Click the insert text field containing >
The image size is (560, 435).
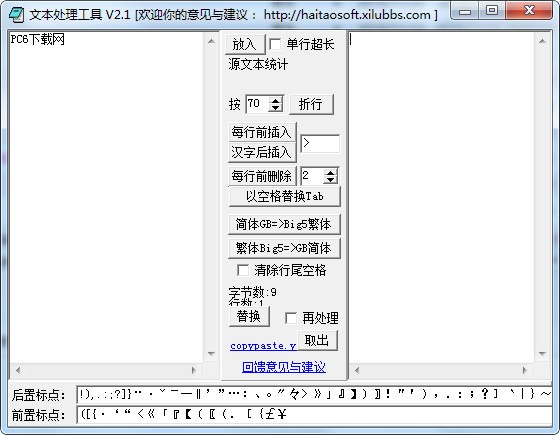(320, 144)
